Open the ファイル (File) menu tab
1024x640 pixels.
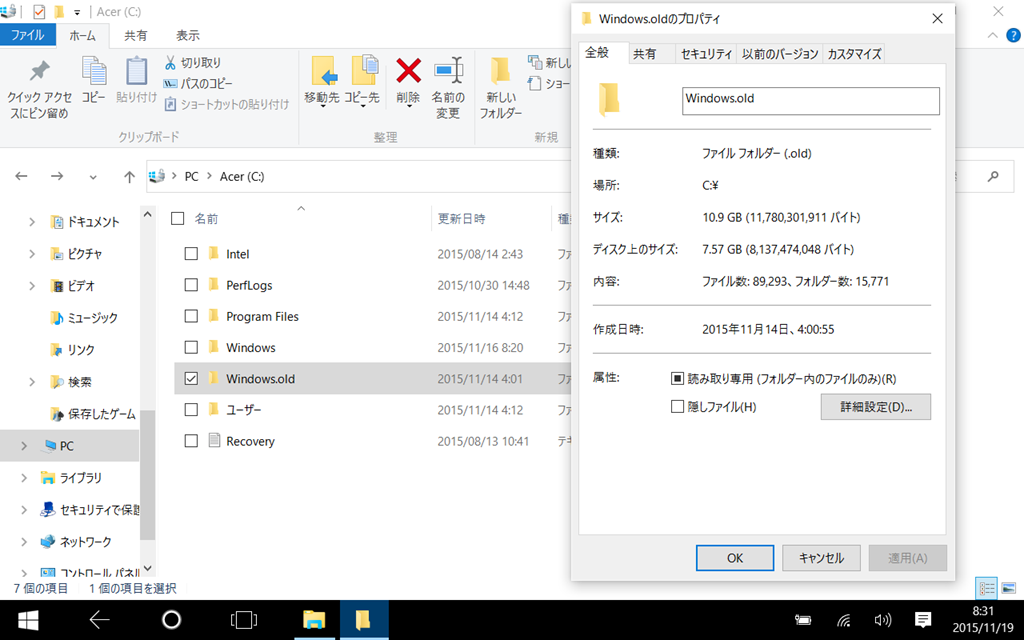(27, 35)
